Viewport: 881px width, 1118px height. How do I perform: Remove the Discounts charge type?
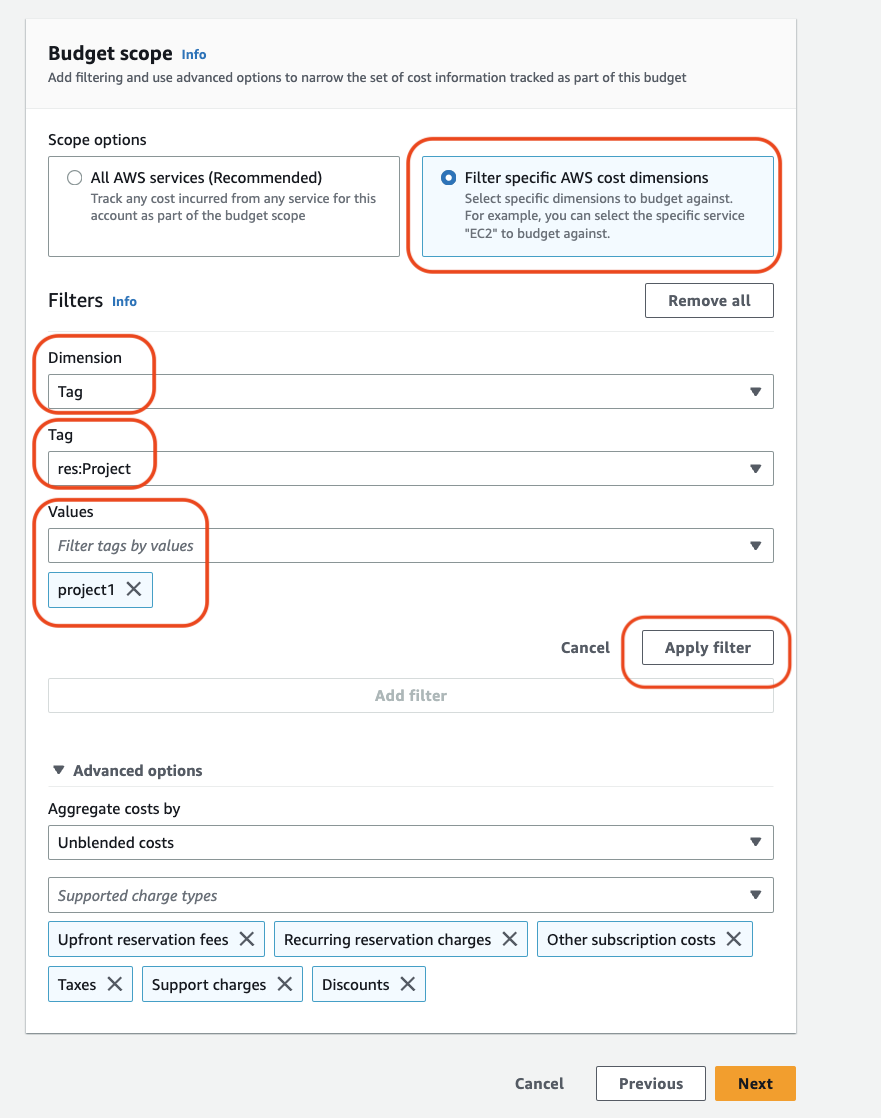407,985
